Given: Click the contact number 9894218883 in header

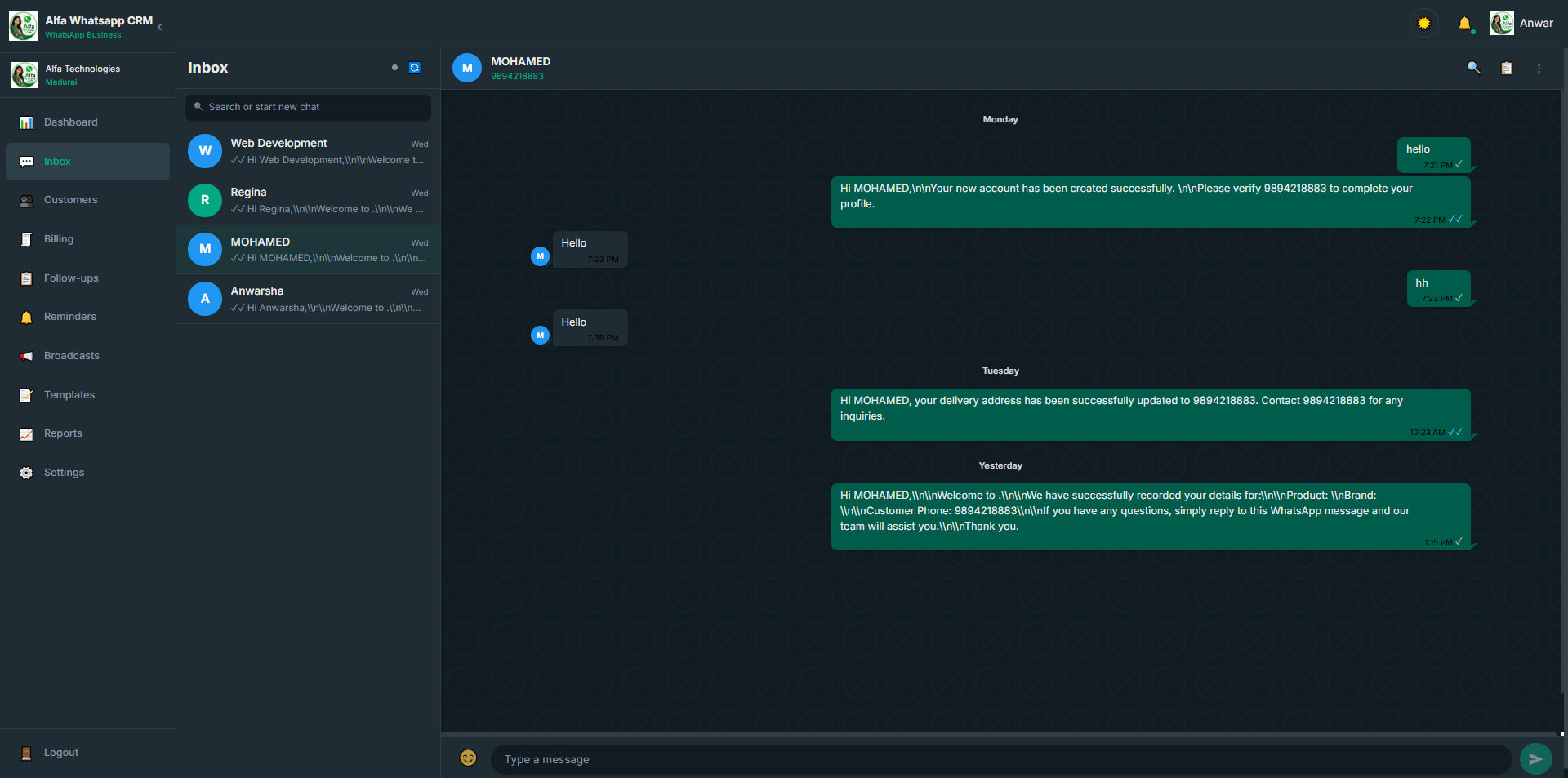Looking at the screenshot, I should [x=517, y=77].
